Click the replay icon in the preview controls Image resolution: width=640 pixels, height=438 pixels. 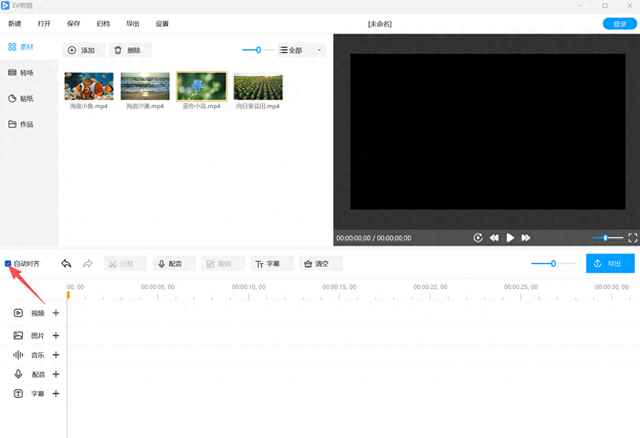(478, 238)
